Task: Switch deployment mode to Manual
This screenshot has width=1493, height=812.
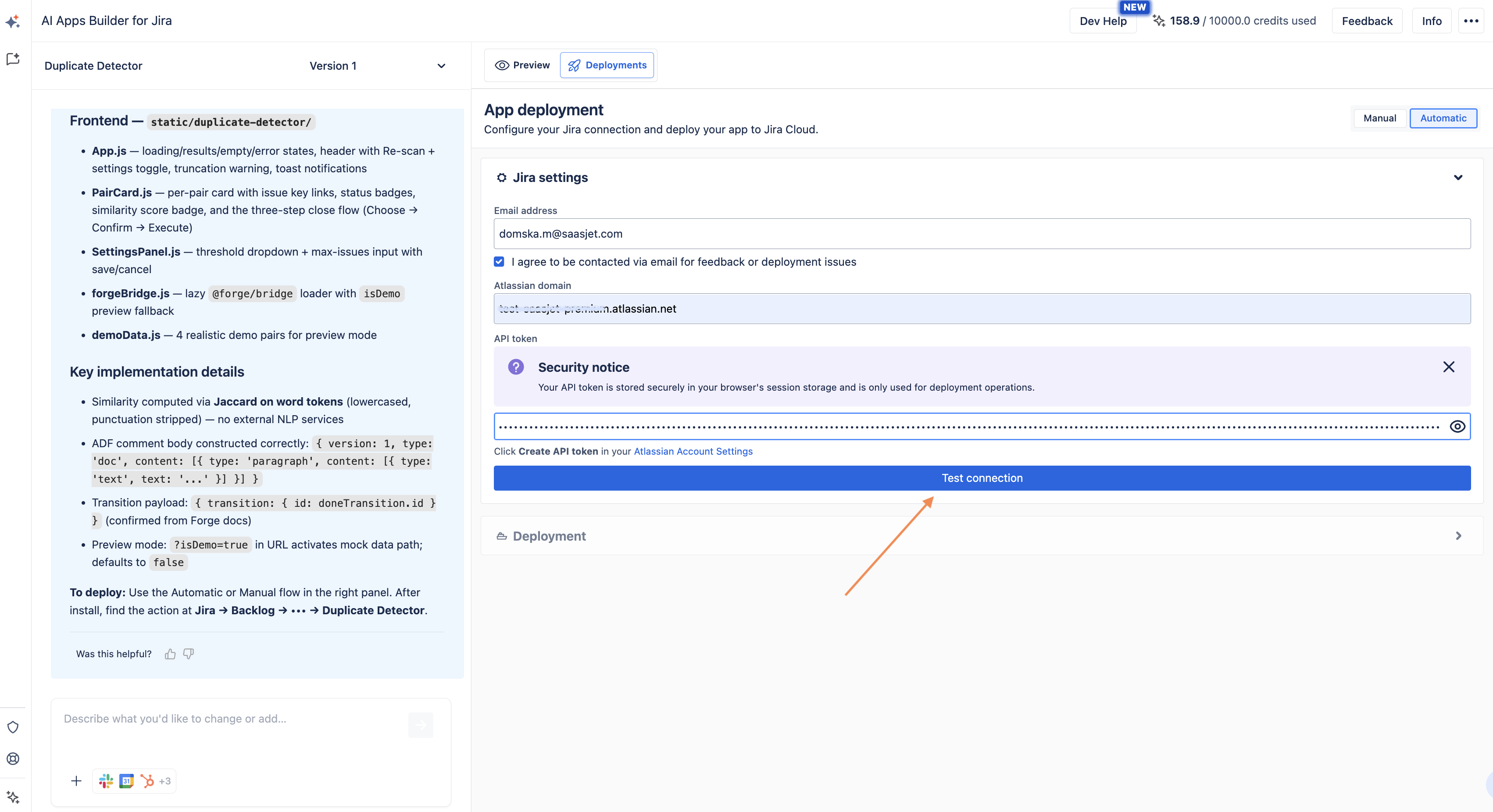Action: pyautogui.click(x=1379, y=118)
